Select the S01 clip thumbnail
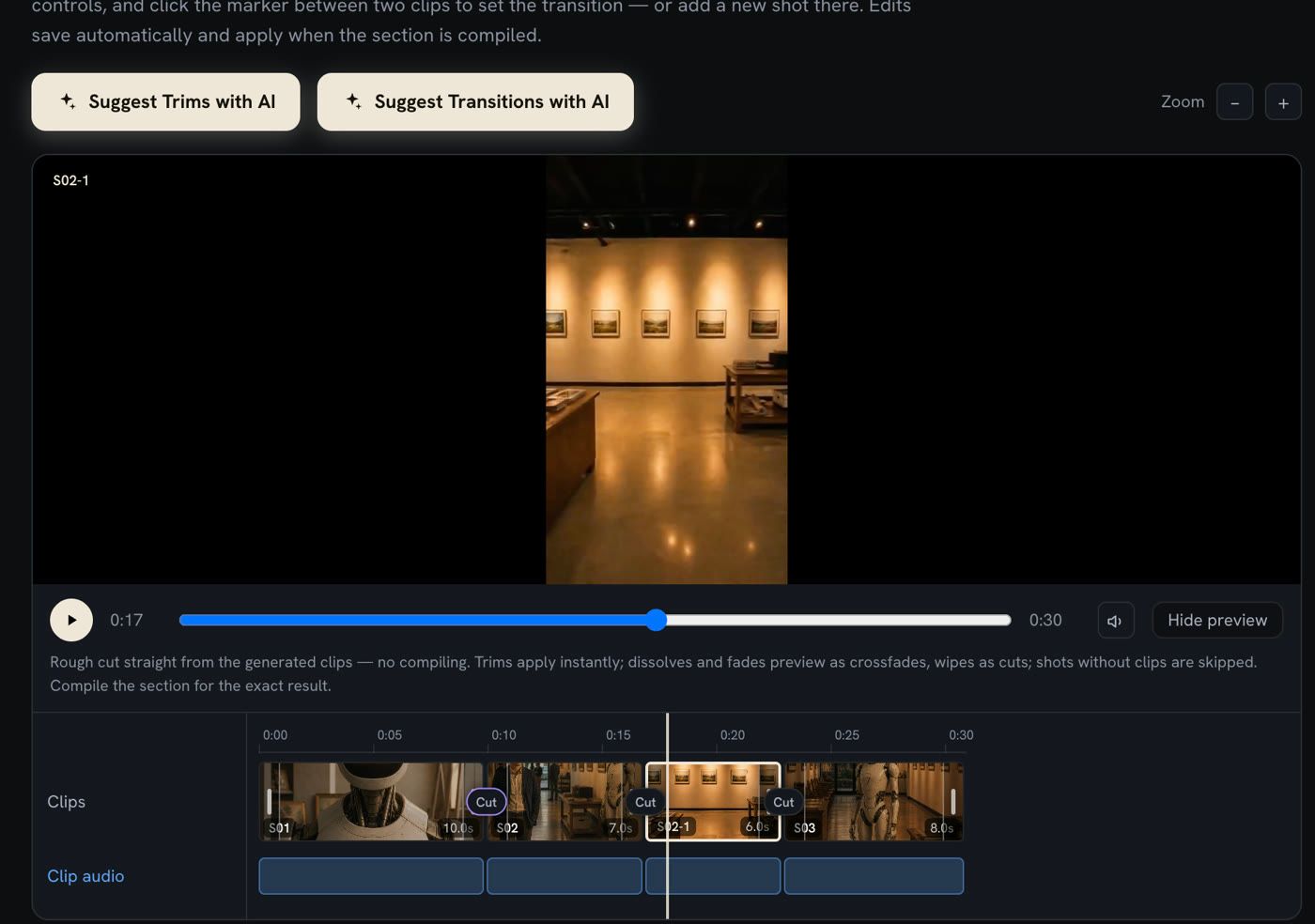Viewport: 1315px width, 924px height. pyautogui.click(x=371, y=801)
